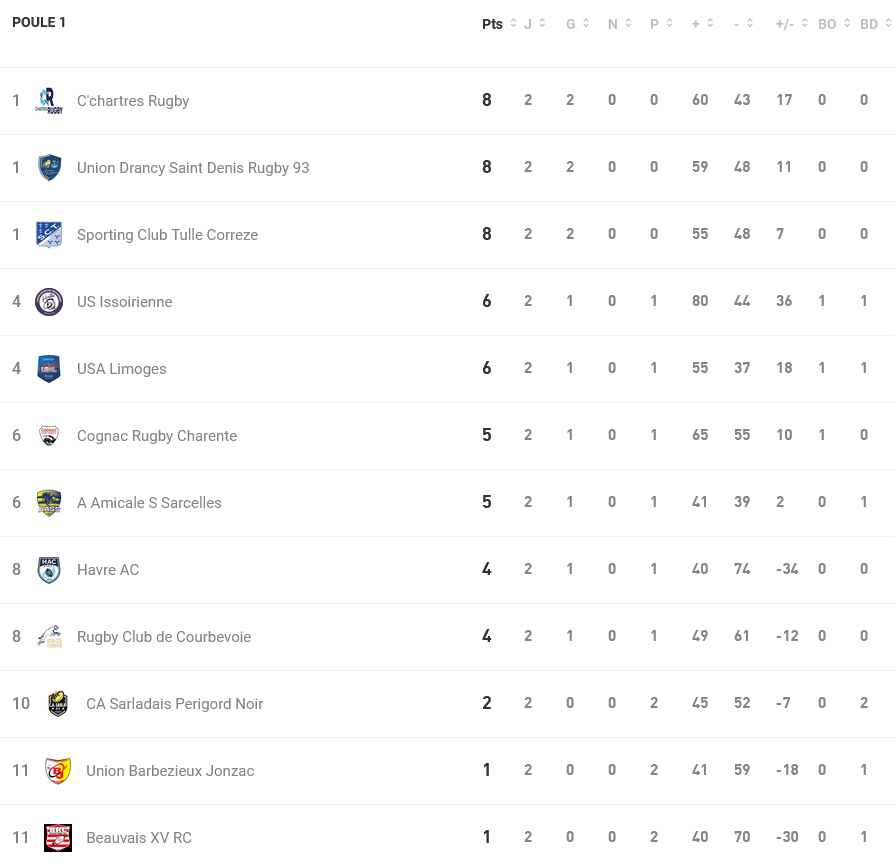
Task: Click the USA Limoges club badge
Action: click(49, 369)
